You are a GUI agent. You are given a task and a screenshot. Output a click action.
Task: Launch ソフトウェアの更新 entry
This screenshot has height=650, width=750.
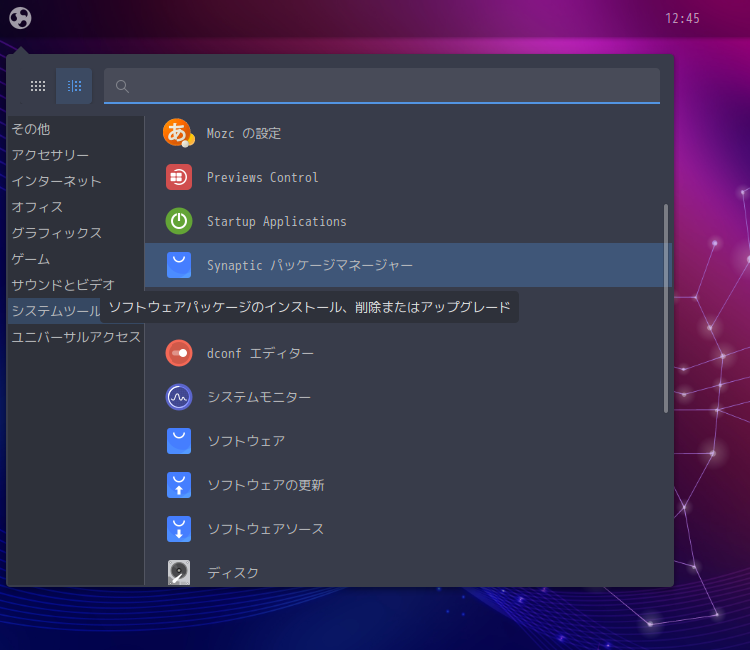(408, 485)
